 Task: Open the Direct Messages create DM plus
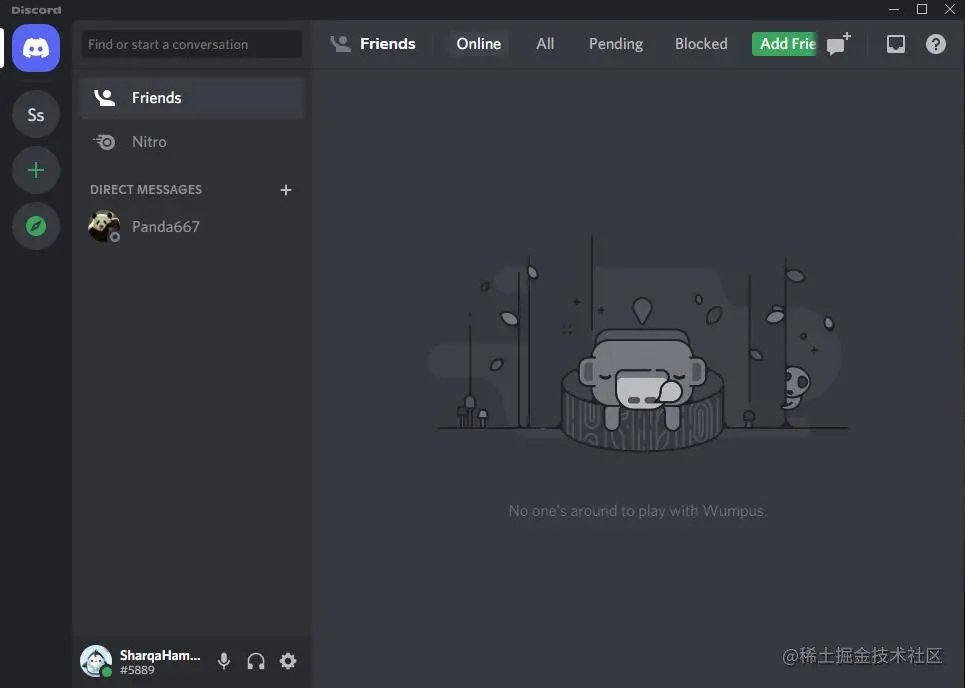[286, 189]
